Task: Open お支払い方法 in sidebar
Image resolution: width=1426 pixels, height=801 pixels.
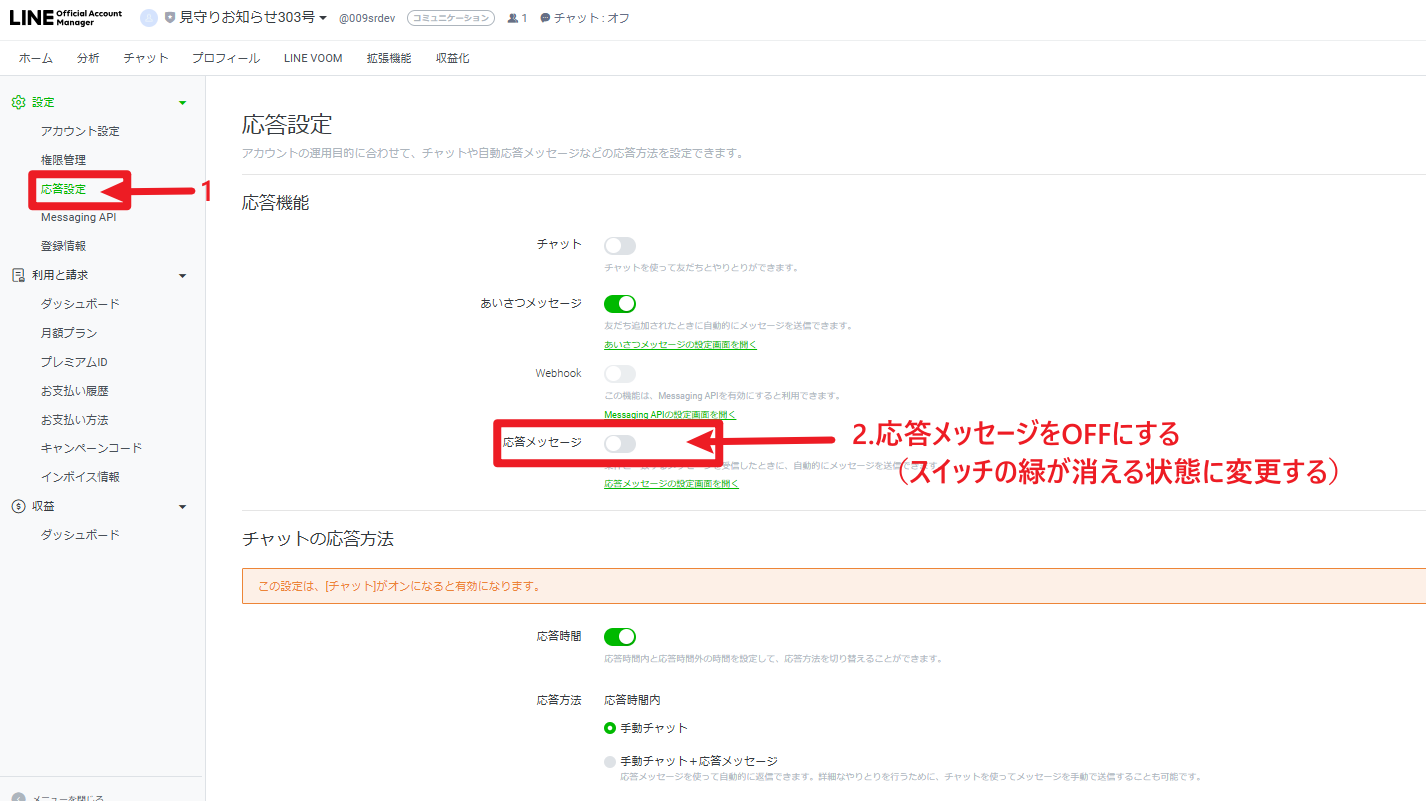Action: 75,420
